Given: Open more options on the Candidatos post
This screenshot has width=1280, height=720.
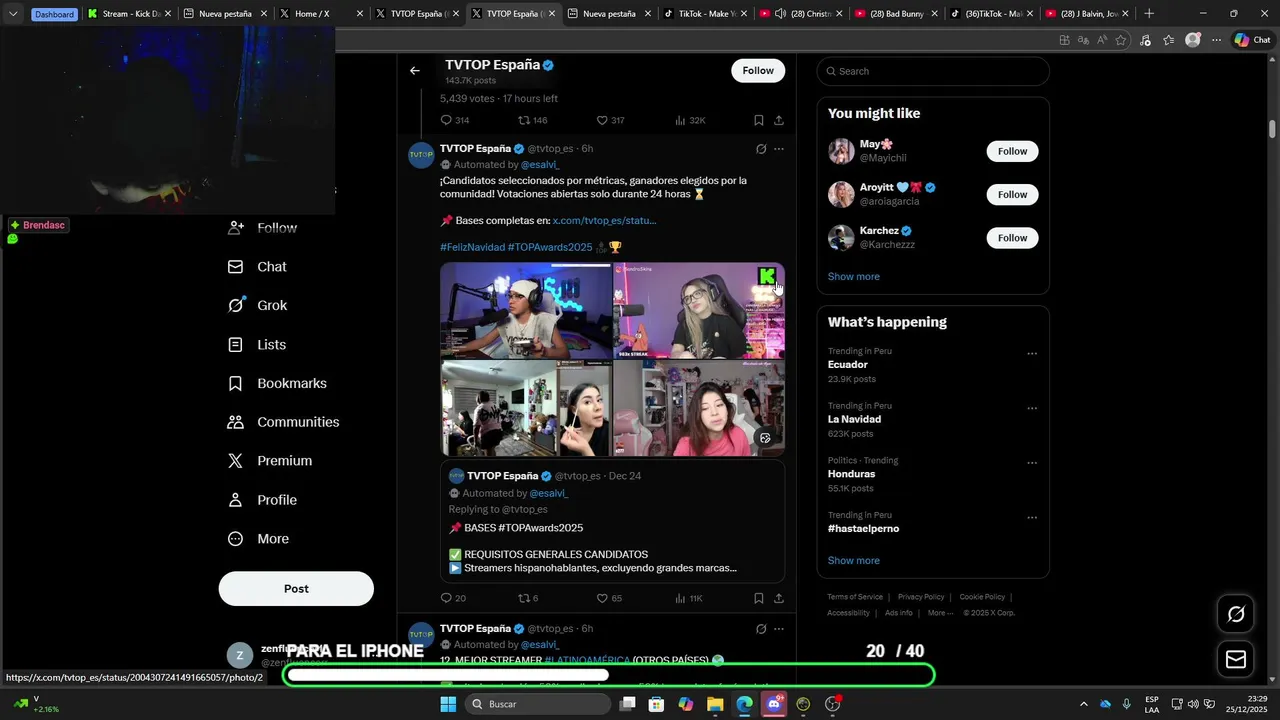Looking at the screenshot, I should pos(779,149).
